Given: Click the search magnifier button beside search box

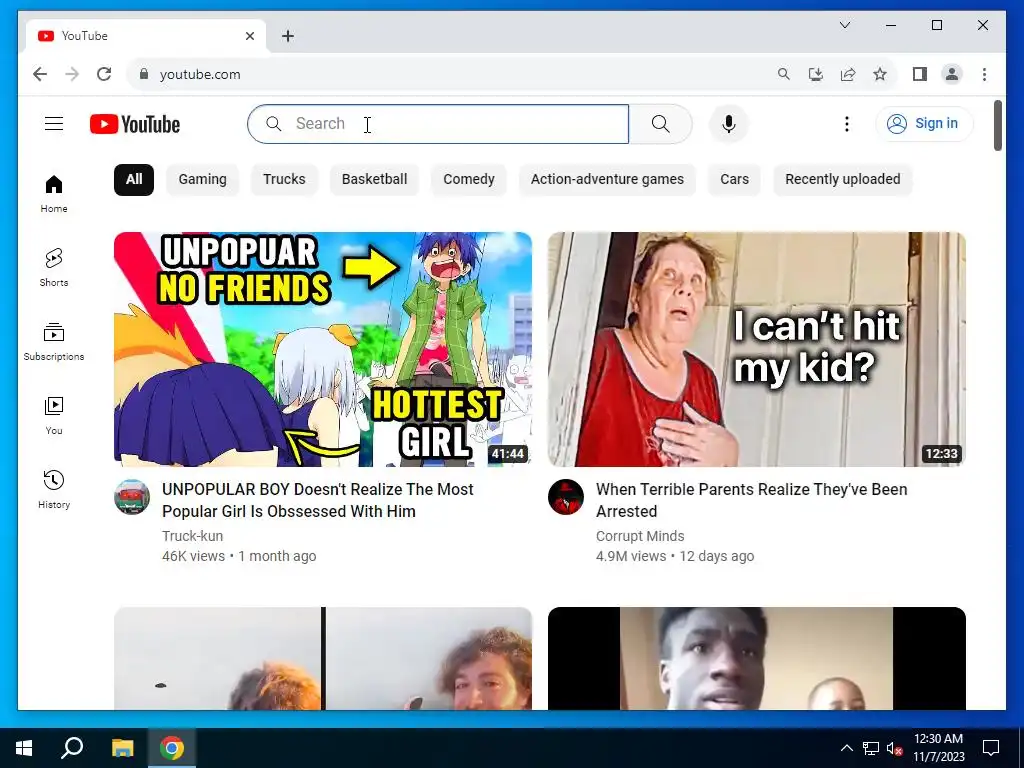Looking at the screenshot, I should tap(660, 124).
